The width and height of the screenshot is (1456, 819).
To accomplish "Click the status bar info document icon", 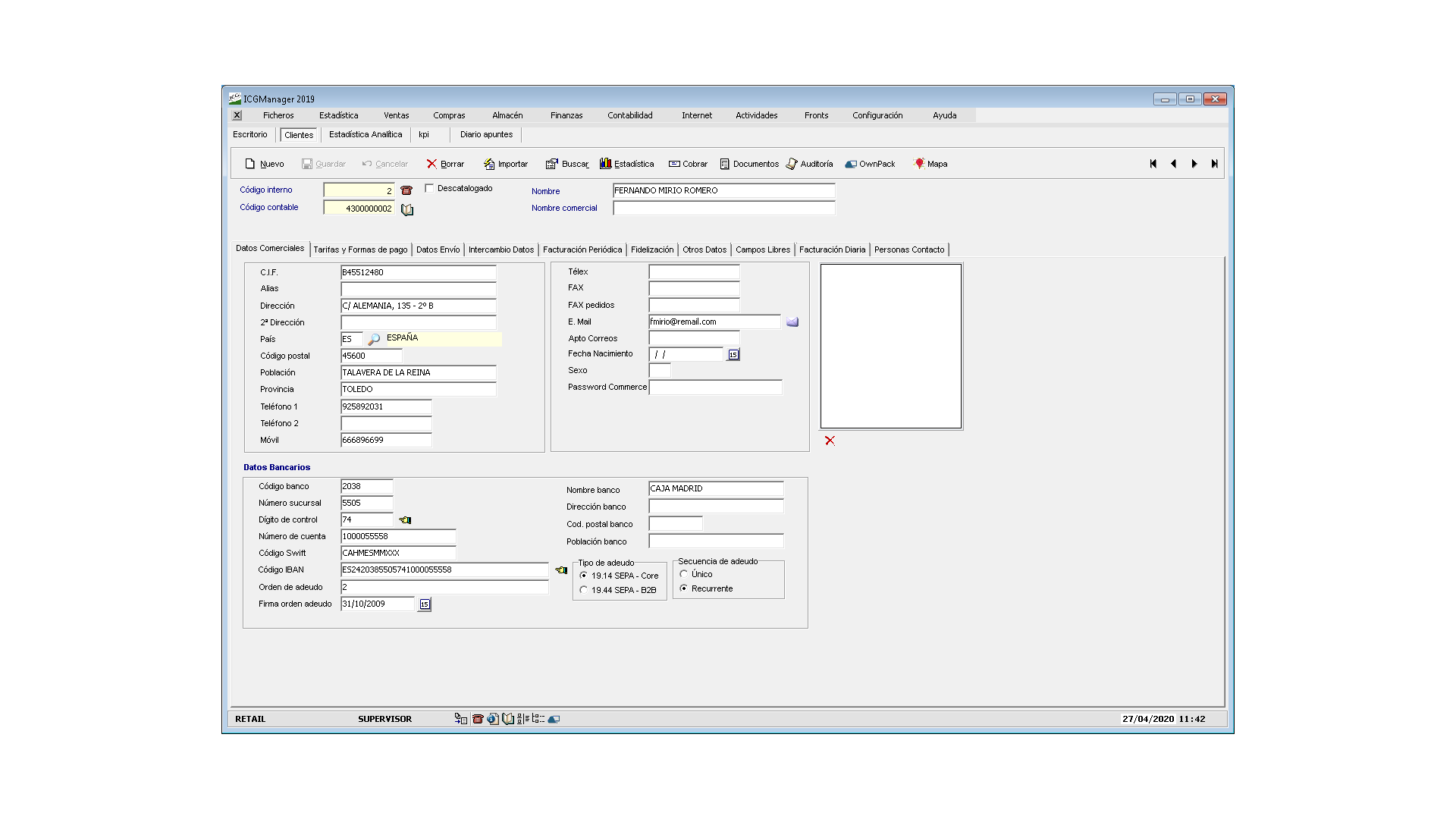I will pos(493,719).
